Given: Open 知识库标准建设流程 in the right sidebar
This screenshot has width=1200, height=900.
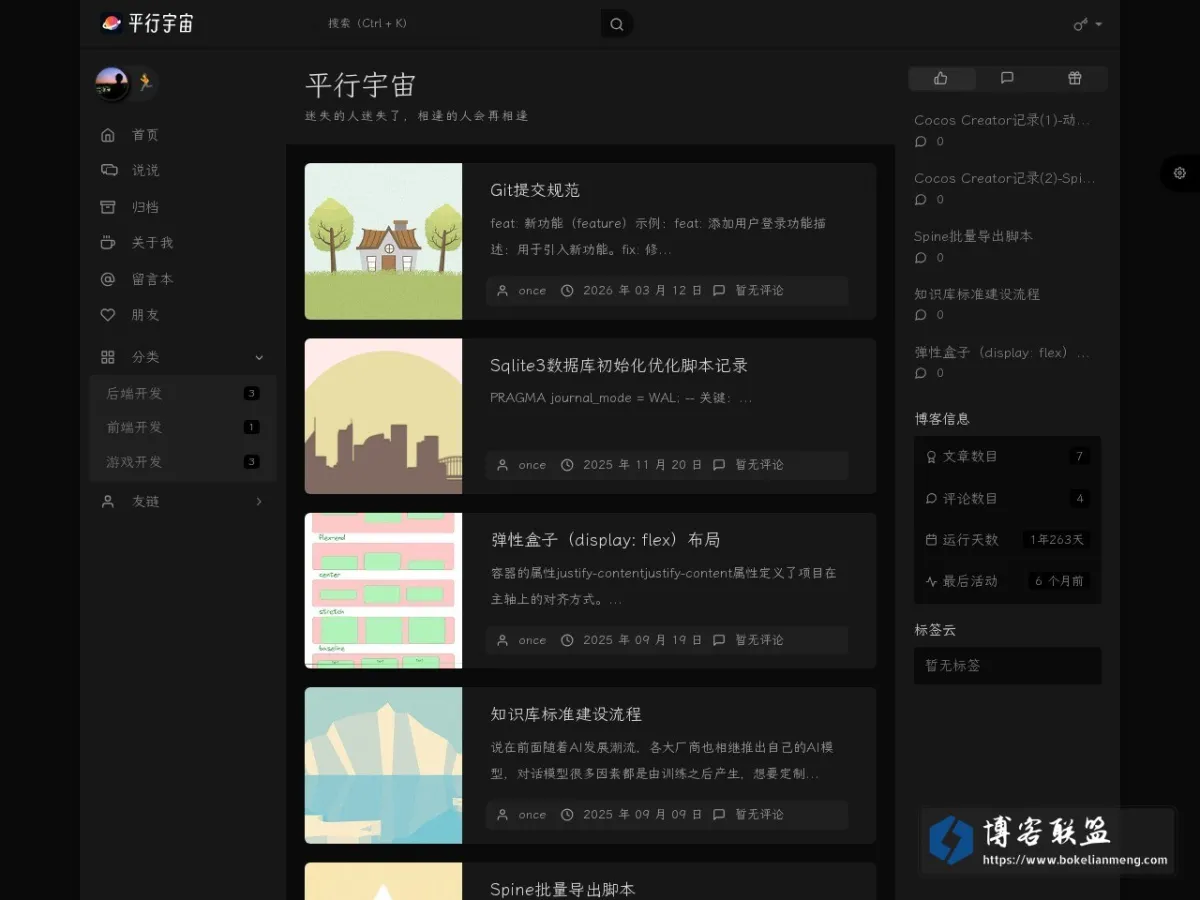Looking at the screenshot, I should (977, 294).
